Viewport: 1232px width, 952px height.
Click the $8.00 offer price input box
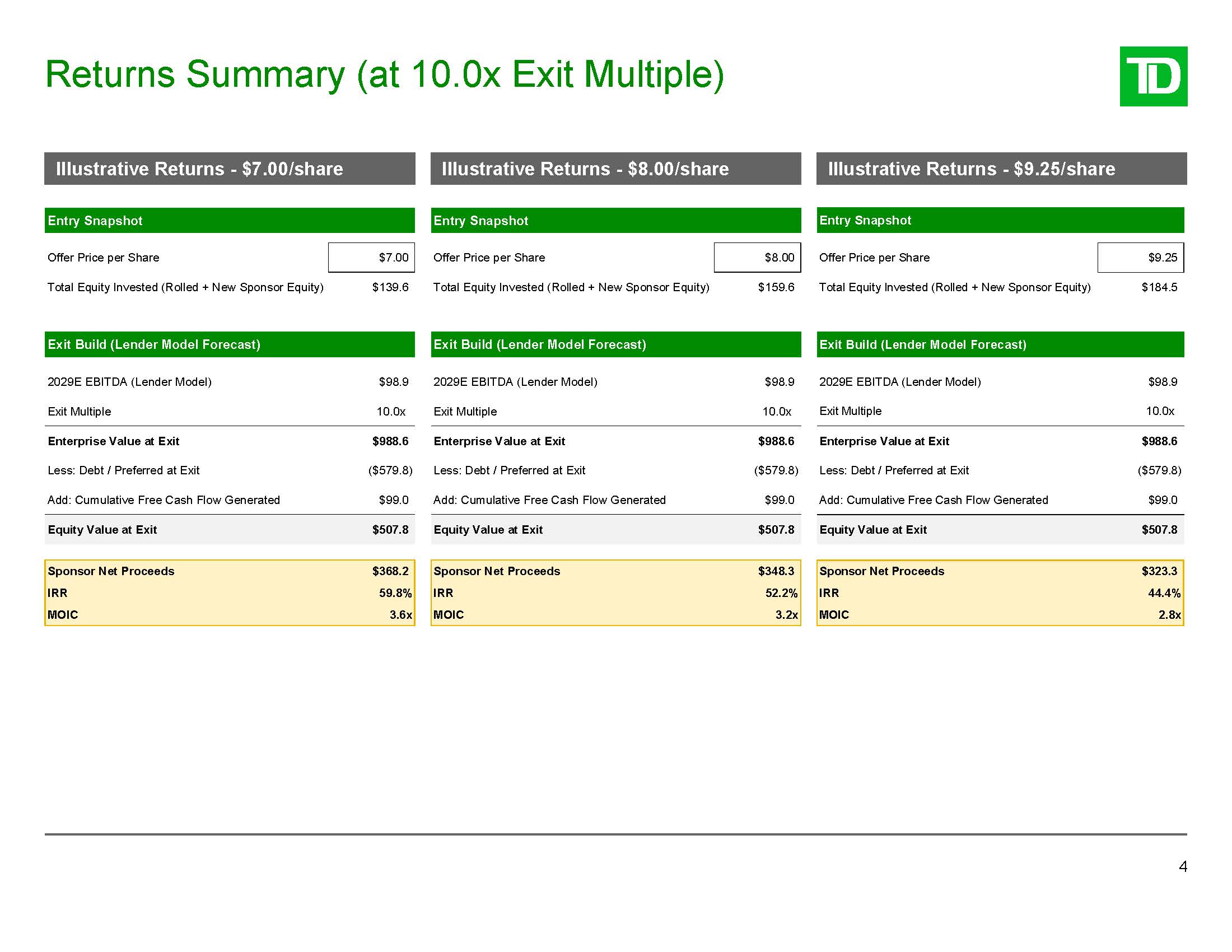pos(757,258)
